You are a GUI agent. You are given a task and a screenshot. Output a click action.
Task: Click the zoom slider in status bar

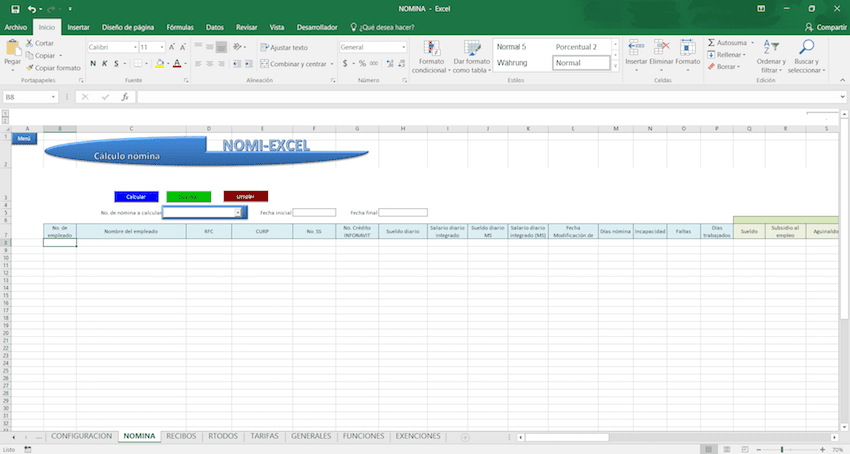pyautogui.click(x=781, y=450)
